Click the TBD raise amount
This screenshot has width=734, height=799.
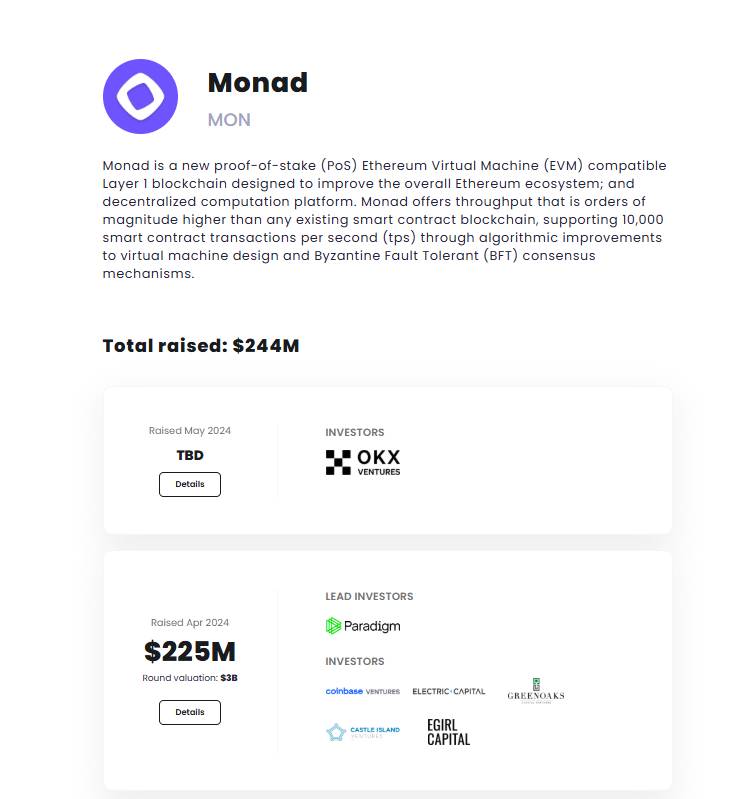point(190,455)
